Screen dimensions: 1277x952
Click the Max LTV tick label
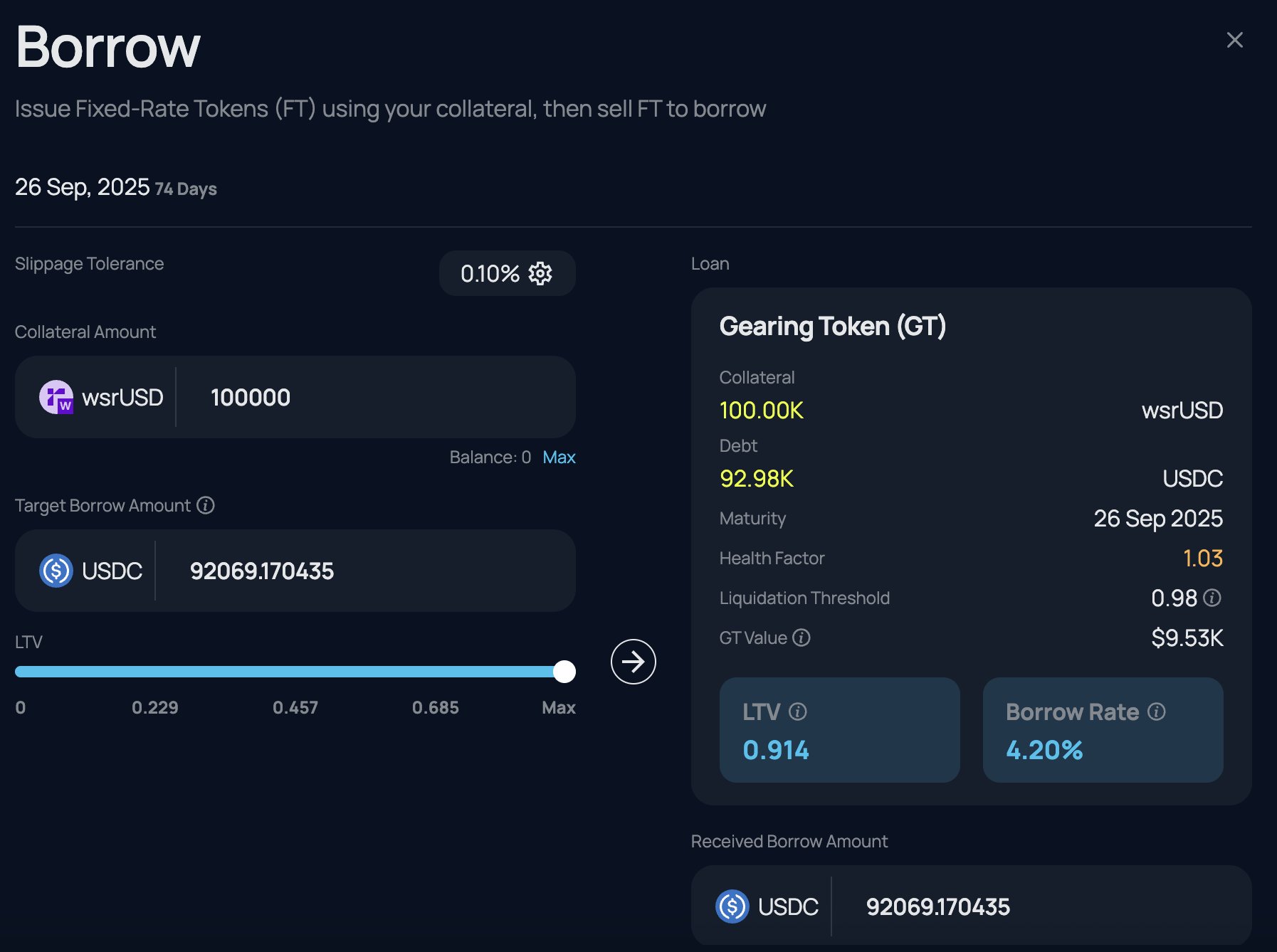click(559, 707)
